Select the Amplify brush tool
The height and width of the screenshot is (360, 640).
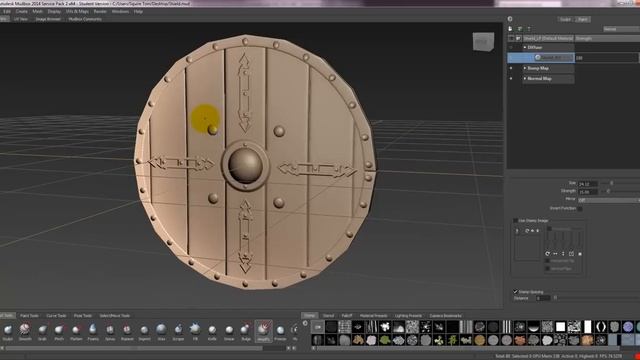263,331
